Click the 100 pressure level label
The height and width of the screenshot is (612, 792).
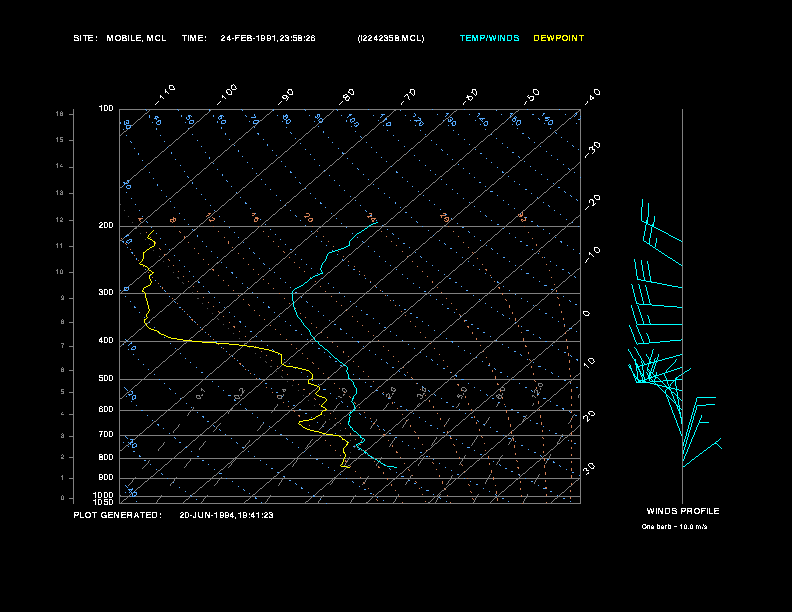point(106,109)
